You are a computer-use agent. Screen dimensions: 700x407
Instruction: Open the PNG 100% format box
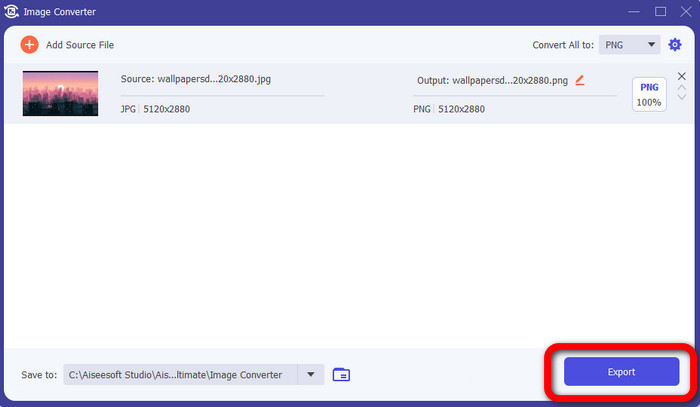click(x=649, y=95)
